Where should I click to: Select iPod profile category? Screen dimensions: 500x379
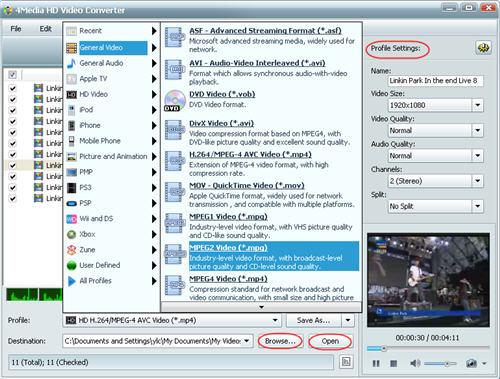pyautogui.click(x=111, y=110)
